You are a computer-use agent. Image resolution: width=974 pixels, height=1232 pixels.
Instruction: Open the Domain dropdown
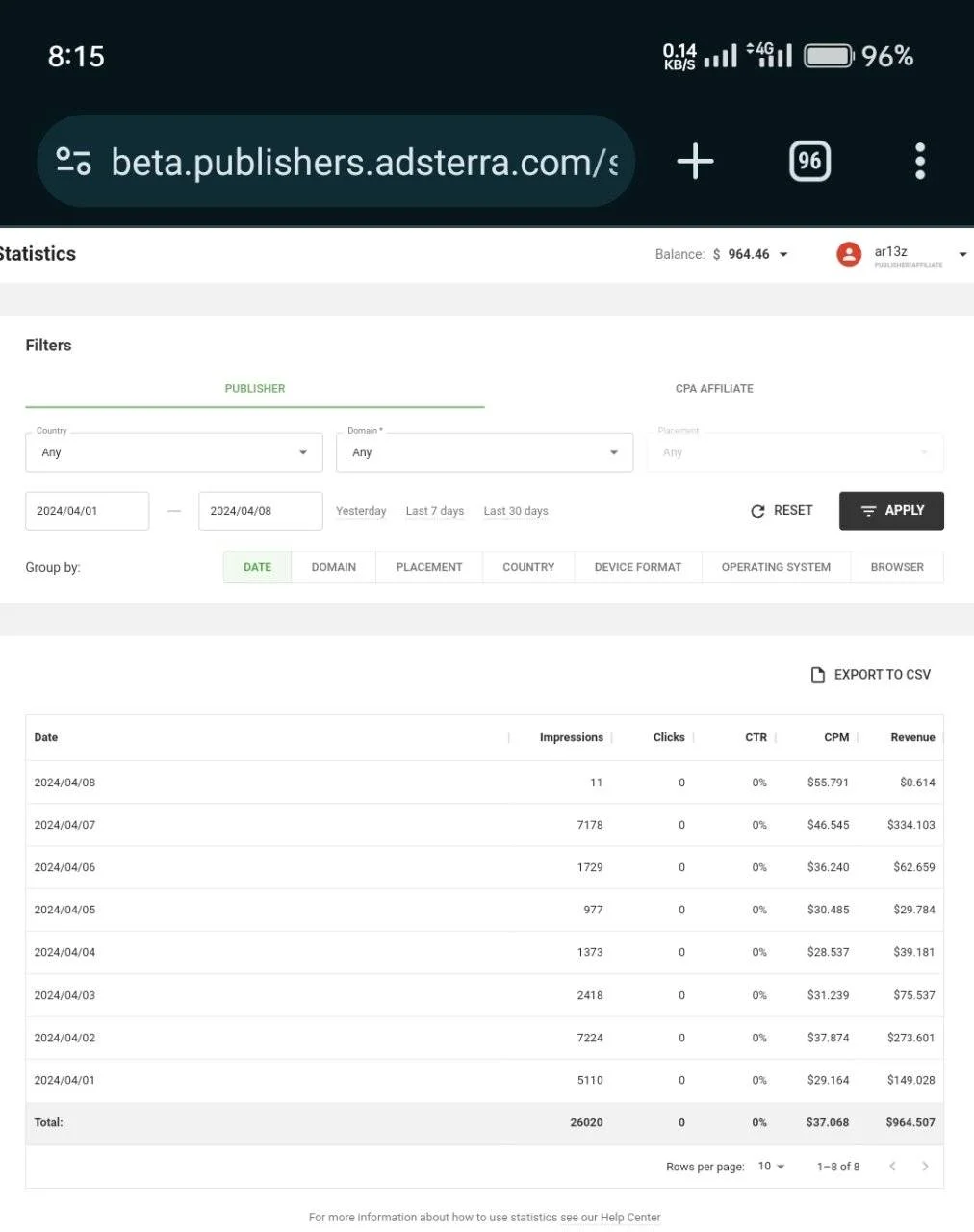(484, 452)
